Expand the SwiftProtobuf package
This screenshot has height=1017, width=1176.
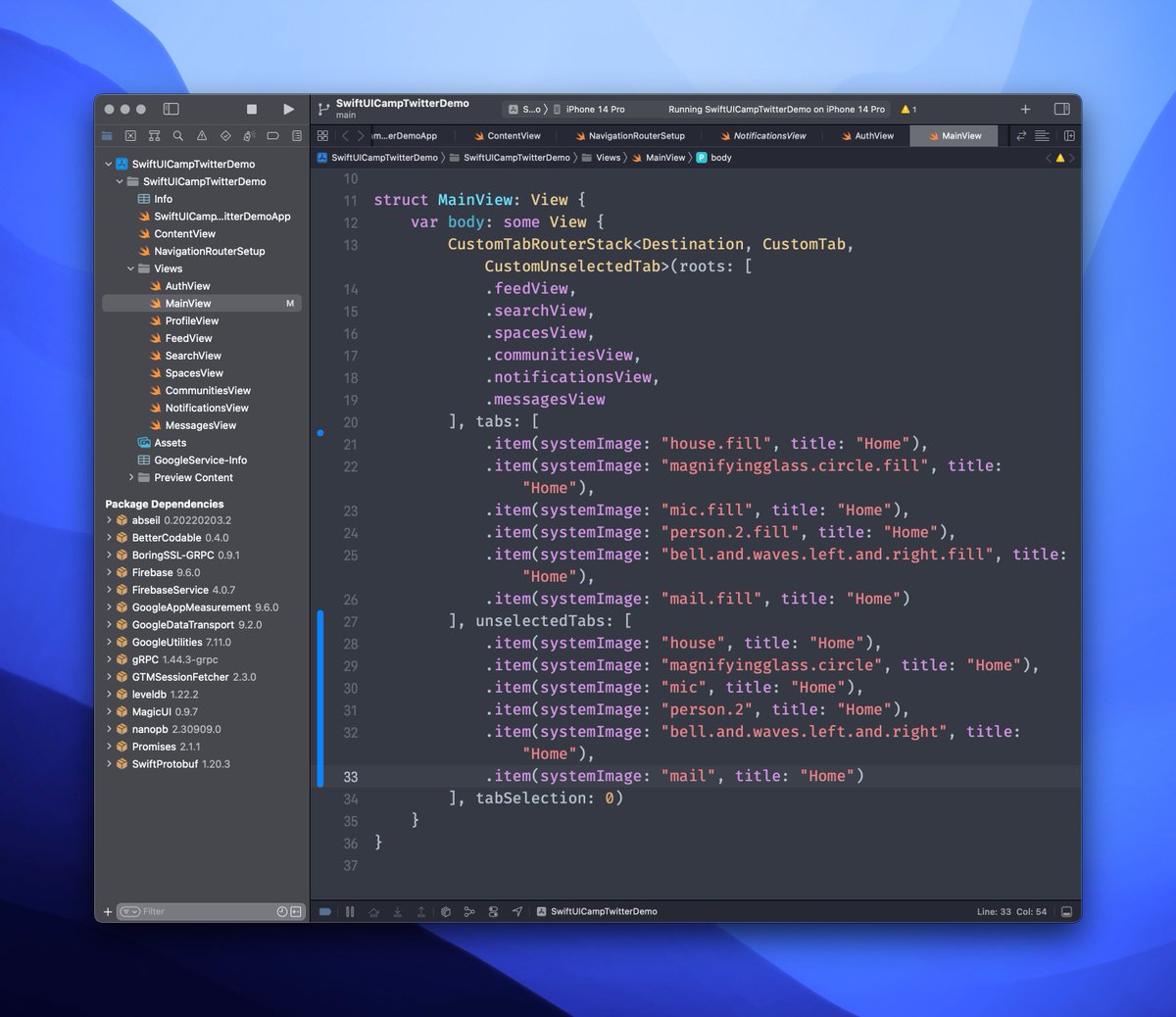(x=109, y=764)
